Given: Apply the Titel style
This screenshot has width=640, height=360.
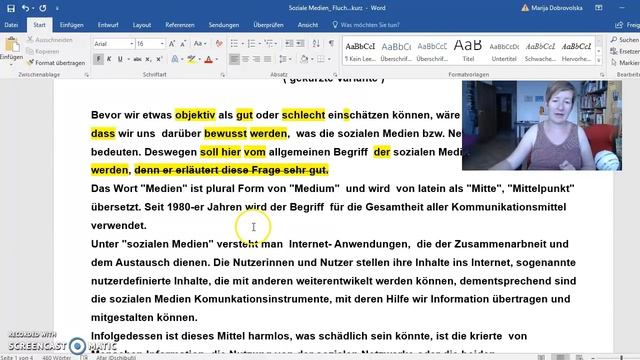Looking at the screenshot, I should tap(468, 51).
